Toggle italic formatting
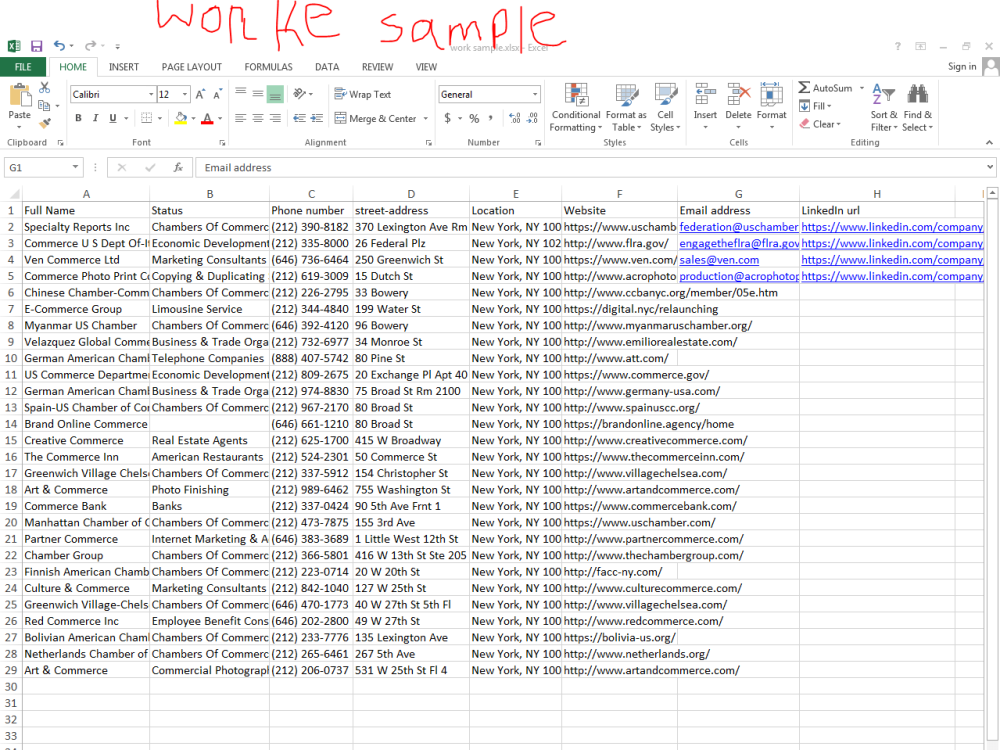 96,118
